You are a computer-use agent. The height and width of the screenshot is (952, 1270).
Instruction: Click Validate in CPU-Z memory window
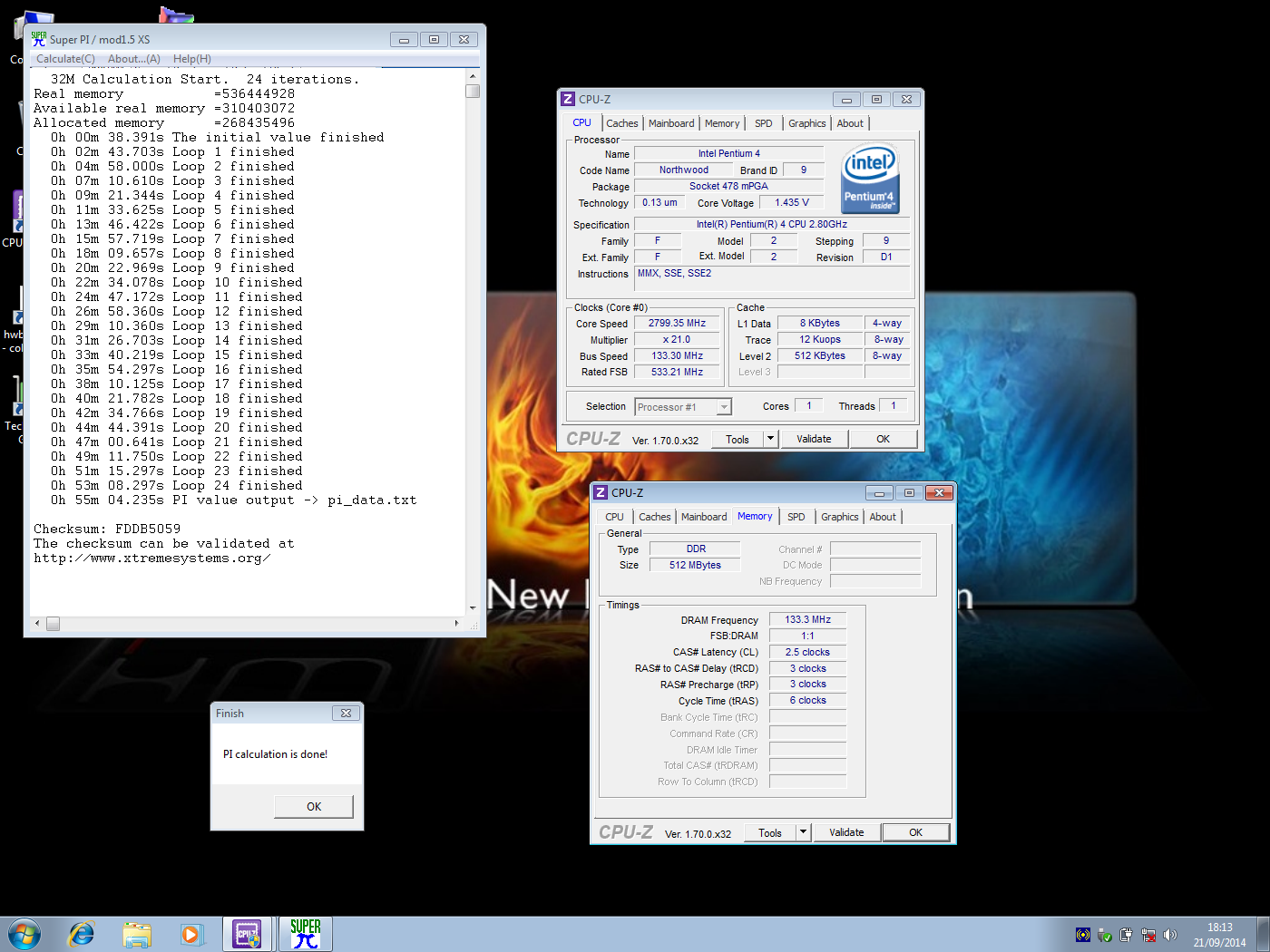846,832
